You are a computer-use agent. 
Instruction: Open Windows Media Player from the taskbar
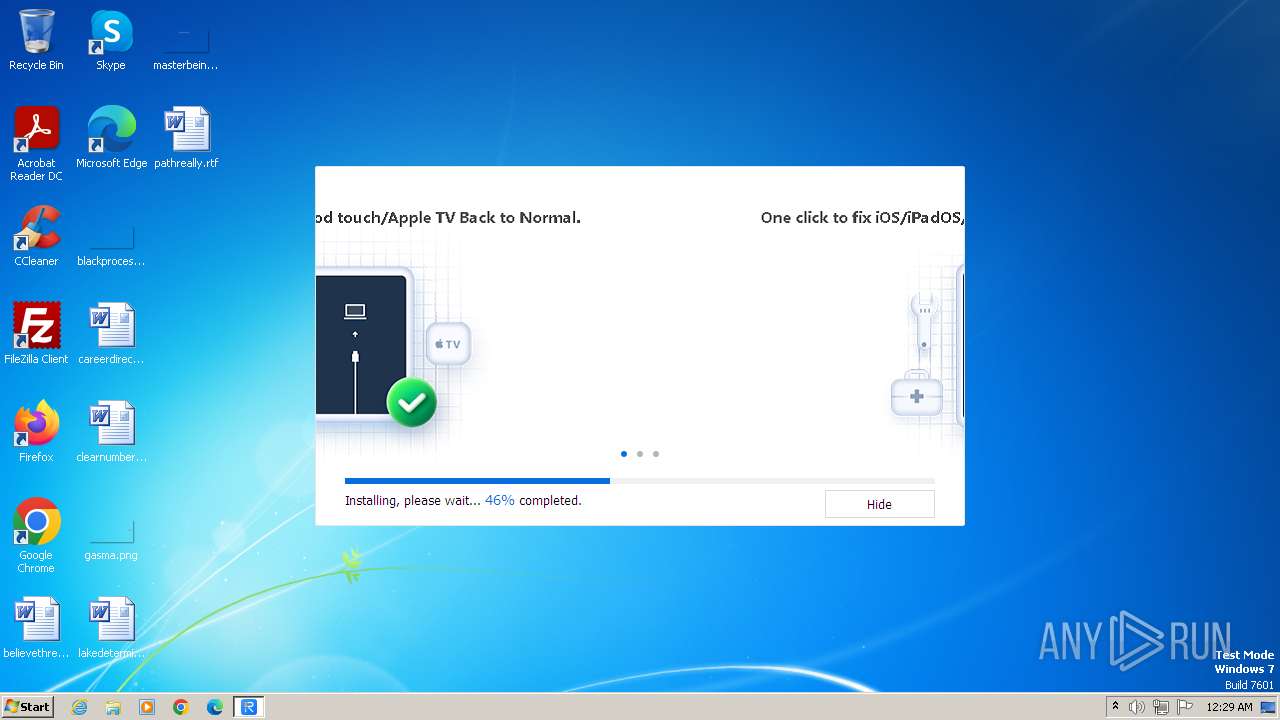pyautogui.click(x=147, y=707)
